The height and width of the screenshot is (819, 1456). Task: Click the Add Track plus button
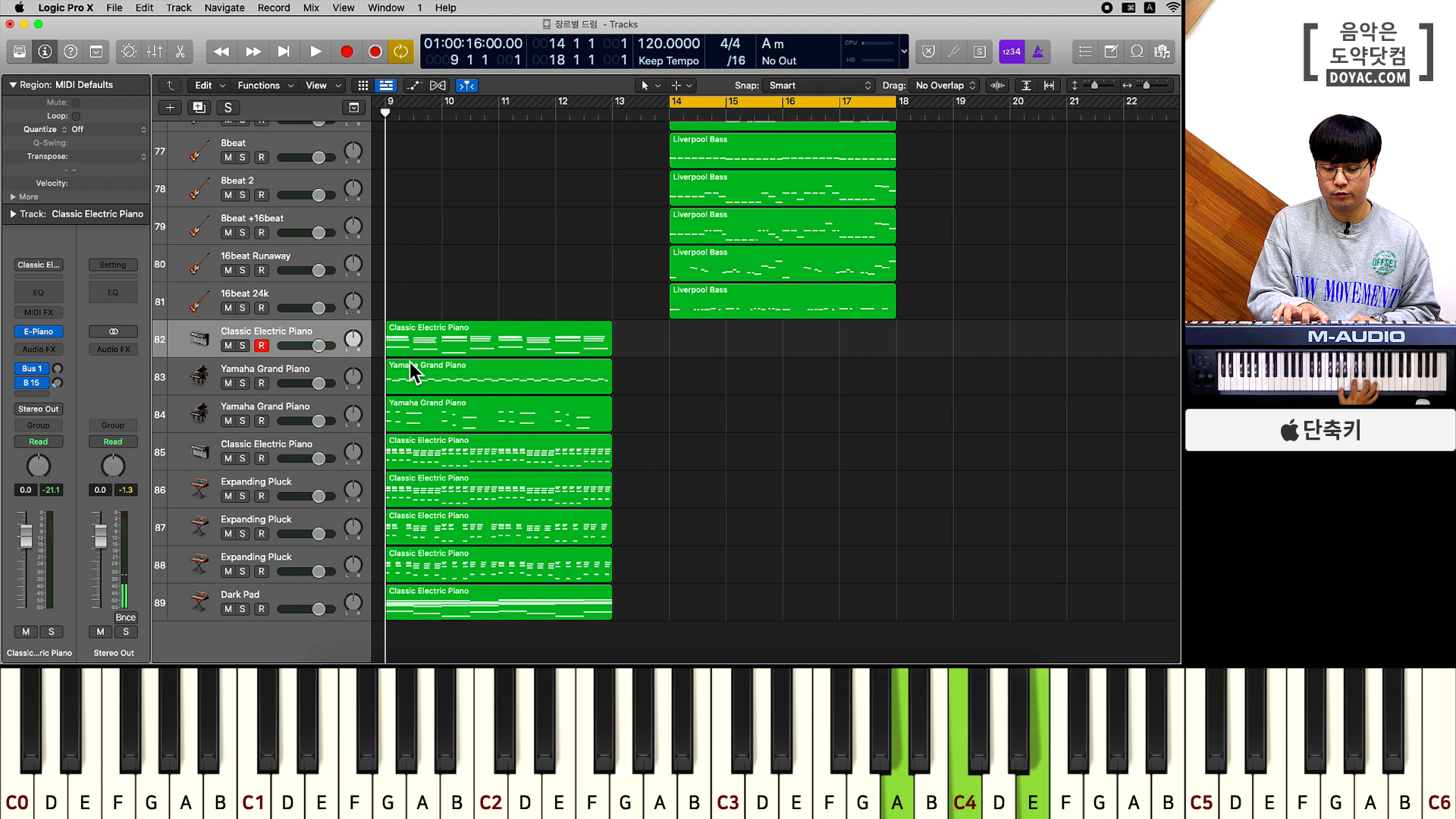tap(170, 108)
